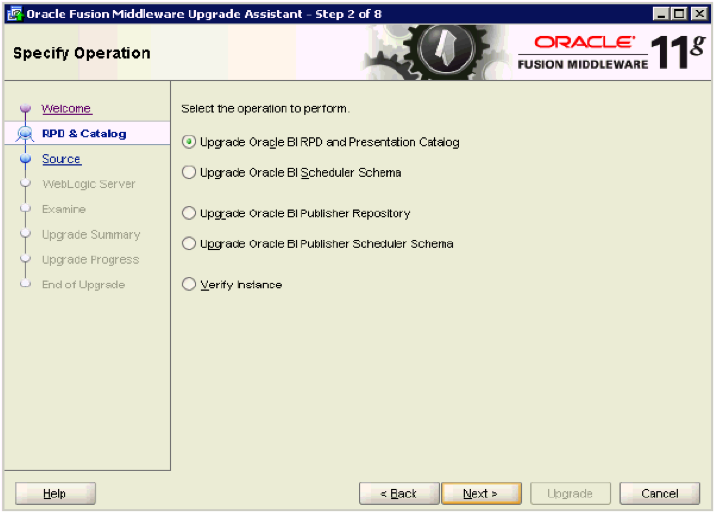Screen dimensions: 714x513
Task: Open the Help button
Action: (55, 493)
